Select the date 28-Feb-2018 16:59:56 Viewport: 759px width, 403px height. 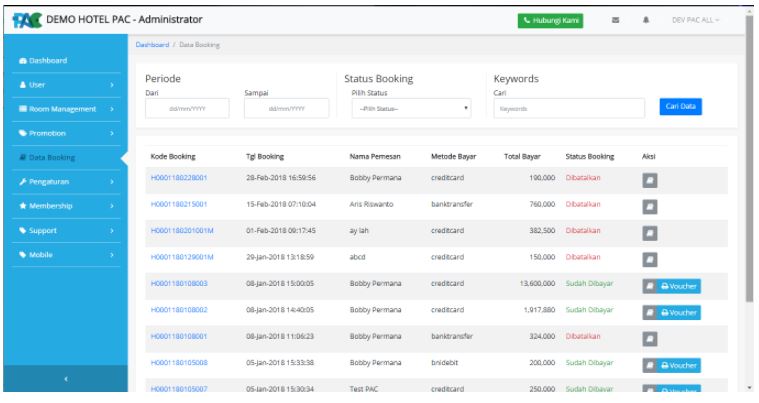(281, 178)
